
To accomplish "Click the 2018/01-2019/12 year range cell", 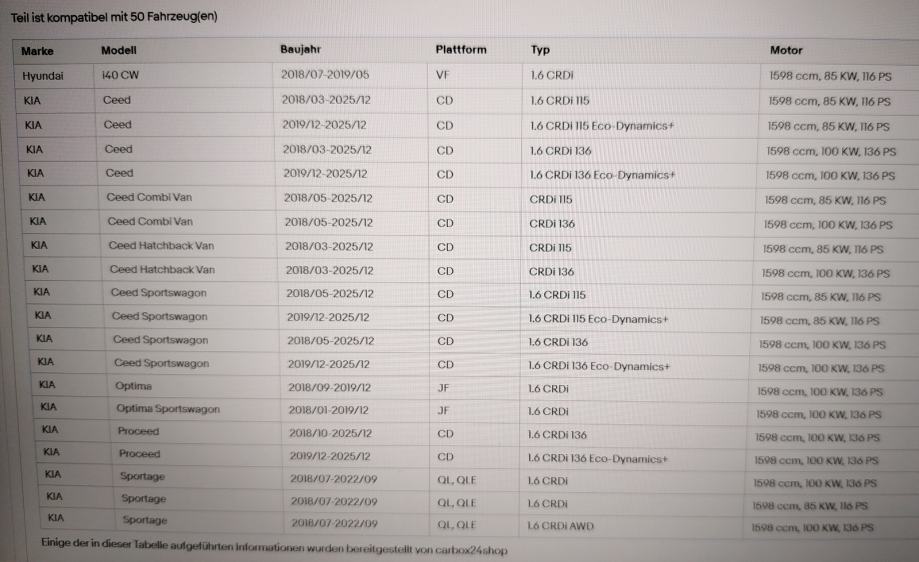I will [x=329, y=409].
